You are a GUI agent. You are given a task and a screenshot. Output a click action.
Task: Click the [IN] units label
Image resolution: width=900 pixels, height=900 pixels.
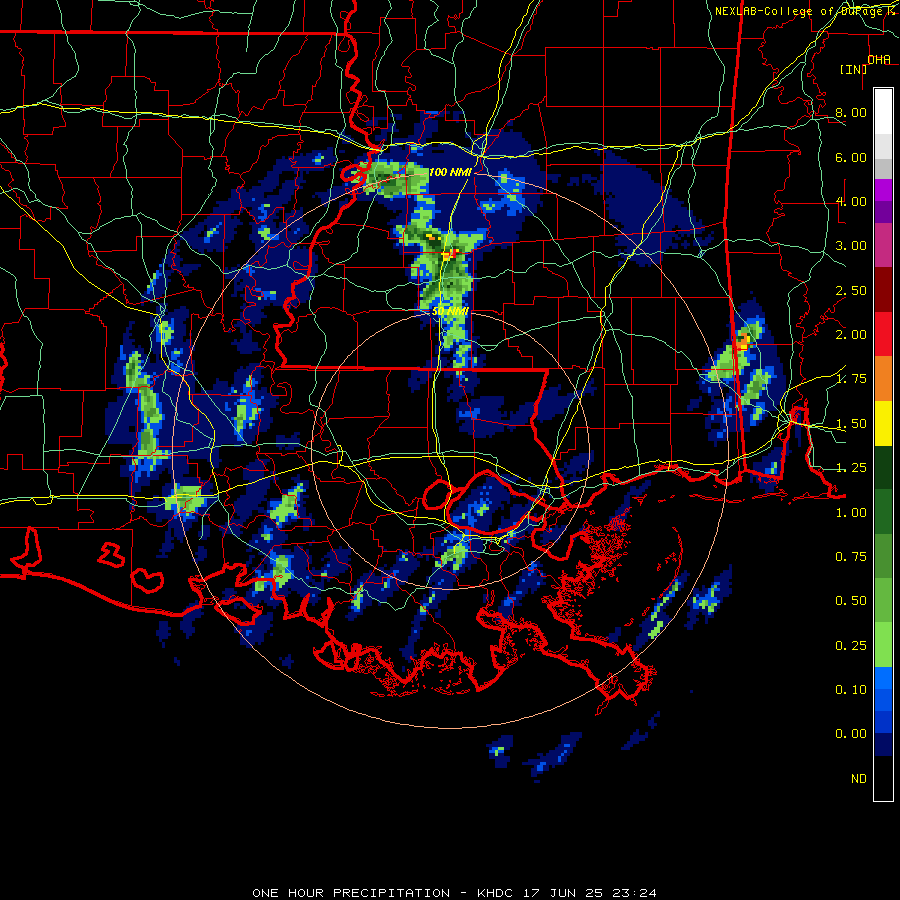coord(854,69)
